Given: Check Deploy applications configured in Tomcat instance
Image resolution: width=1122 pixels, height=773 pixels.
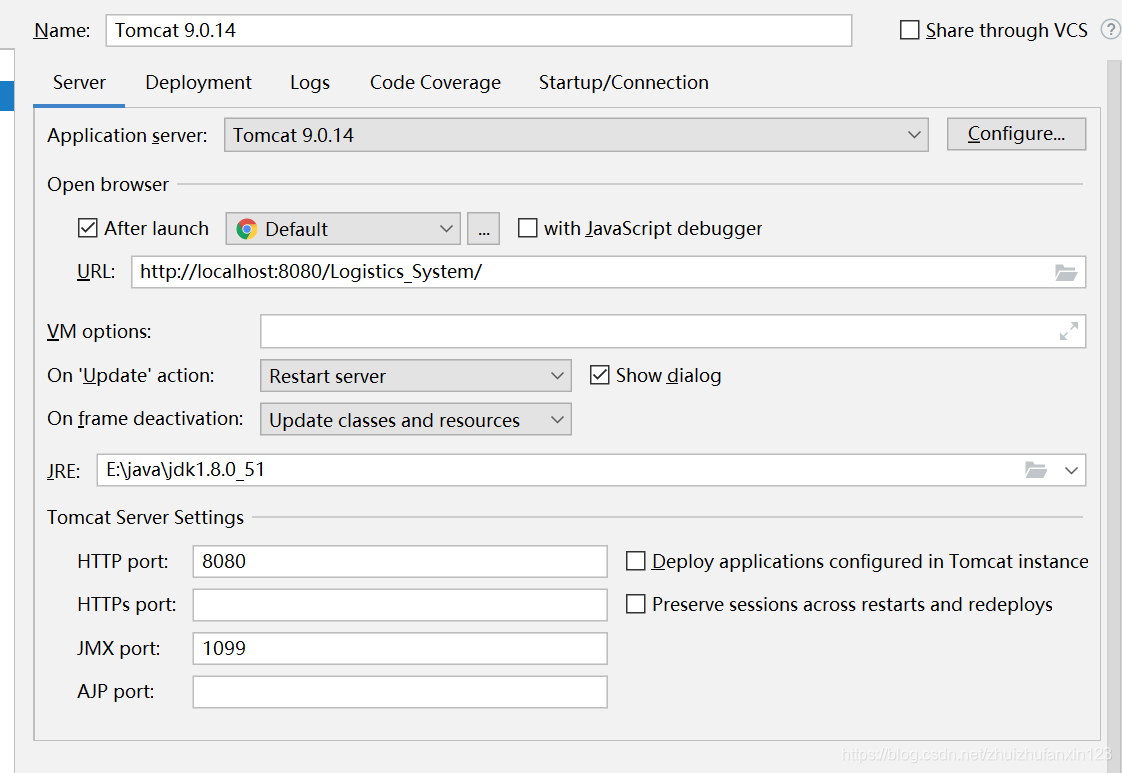Looking at the screenshot, I should pos(635,561).
